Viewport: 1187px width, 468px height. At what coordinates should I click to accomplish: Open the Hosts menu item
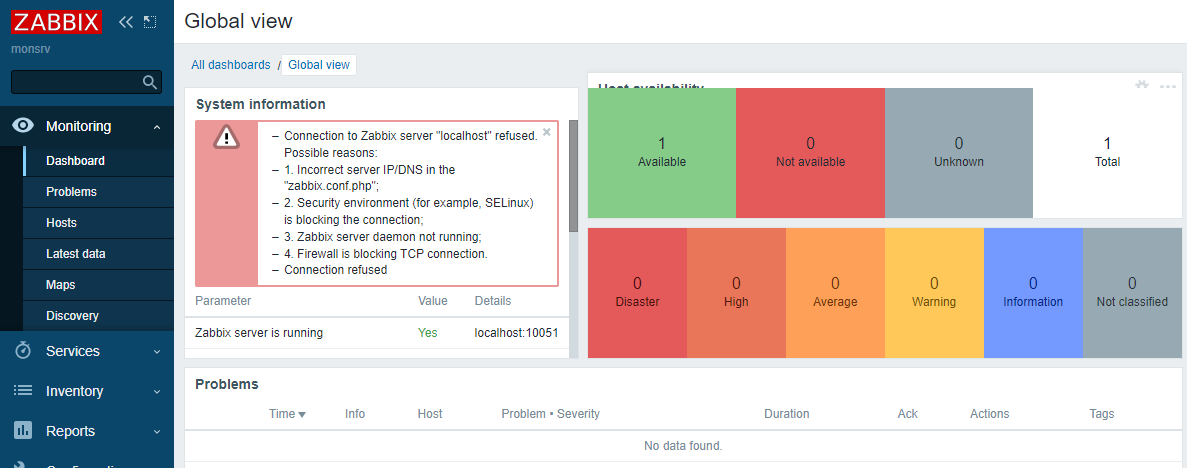(99, 223)
